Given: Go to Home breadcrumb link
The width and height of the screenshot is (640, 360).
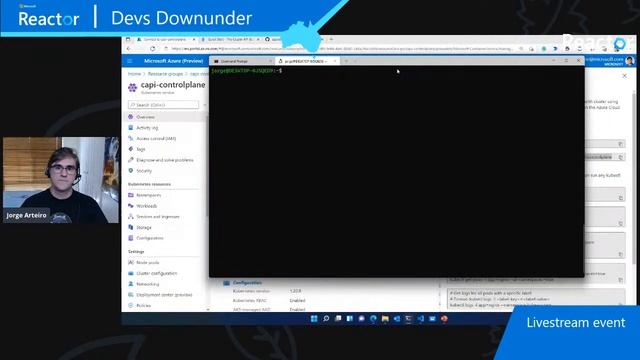Looking at the screenshot, I should 134,74.
